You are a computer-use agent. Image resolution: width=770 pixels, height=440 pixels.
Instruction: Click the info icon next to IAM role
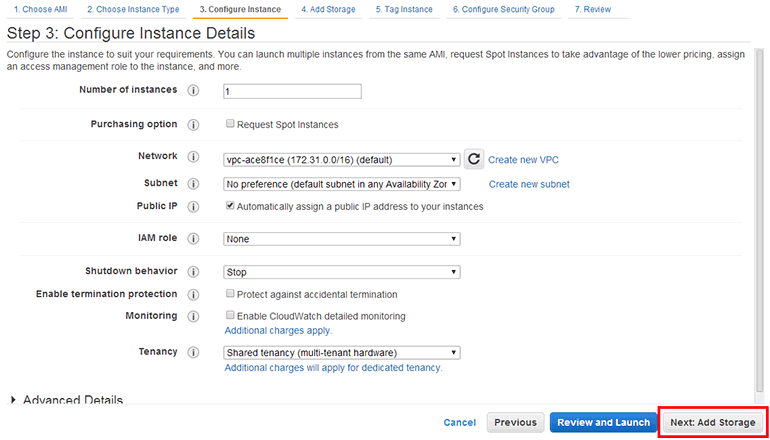pyautogui.click(x=193, y=239)
